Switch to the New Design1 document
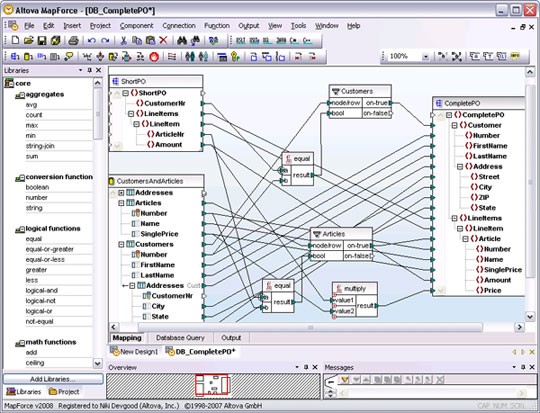This screenshot has width=540, height=413. click(135, 352)
